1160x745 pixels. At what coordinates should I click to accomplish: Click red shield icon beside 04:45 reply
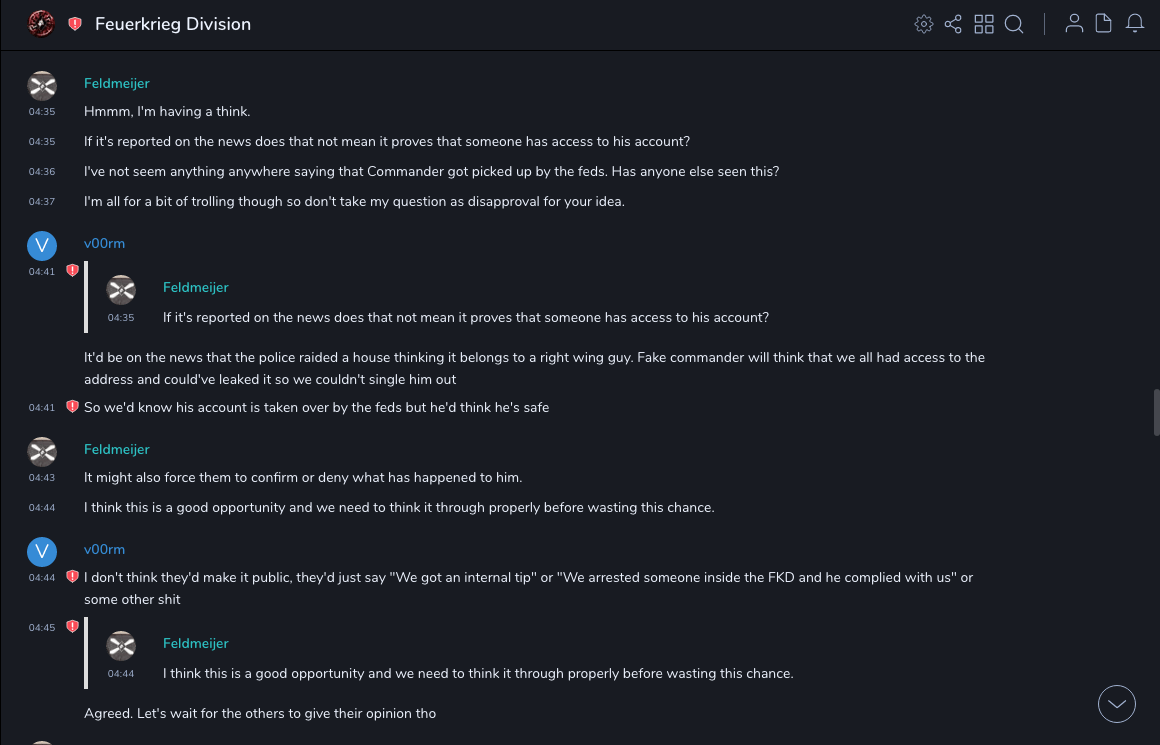[x=72, y=627]
